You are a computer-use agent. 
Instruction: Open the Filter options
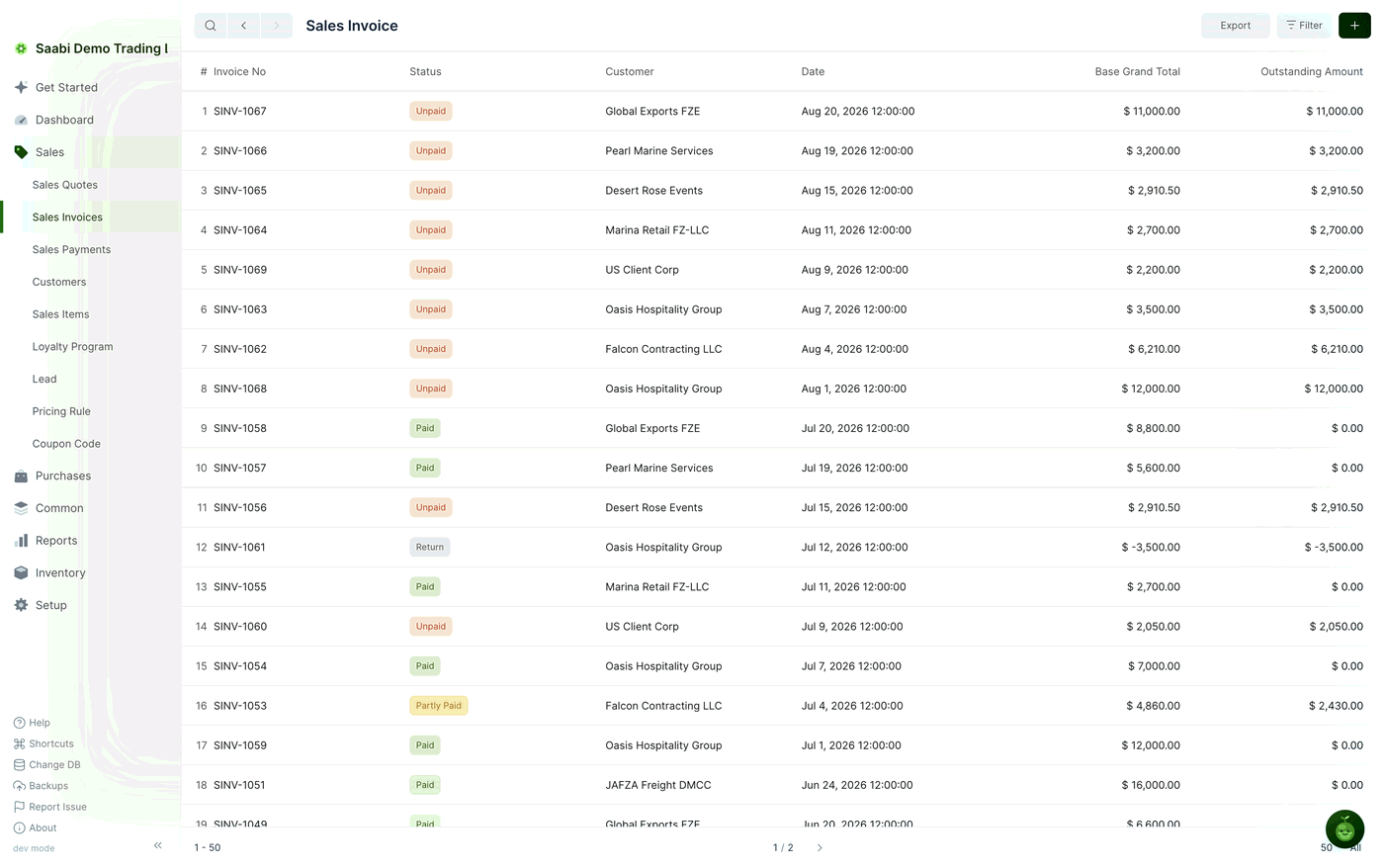[x=1304, y=26]
